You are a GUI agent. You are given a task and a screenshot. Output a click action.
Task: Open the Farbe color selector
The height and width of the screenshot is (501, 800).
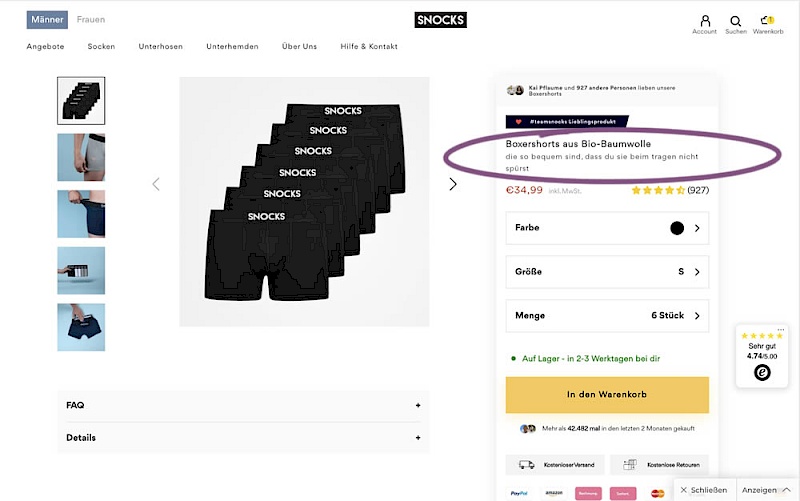[607, 228]
